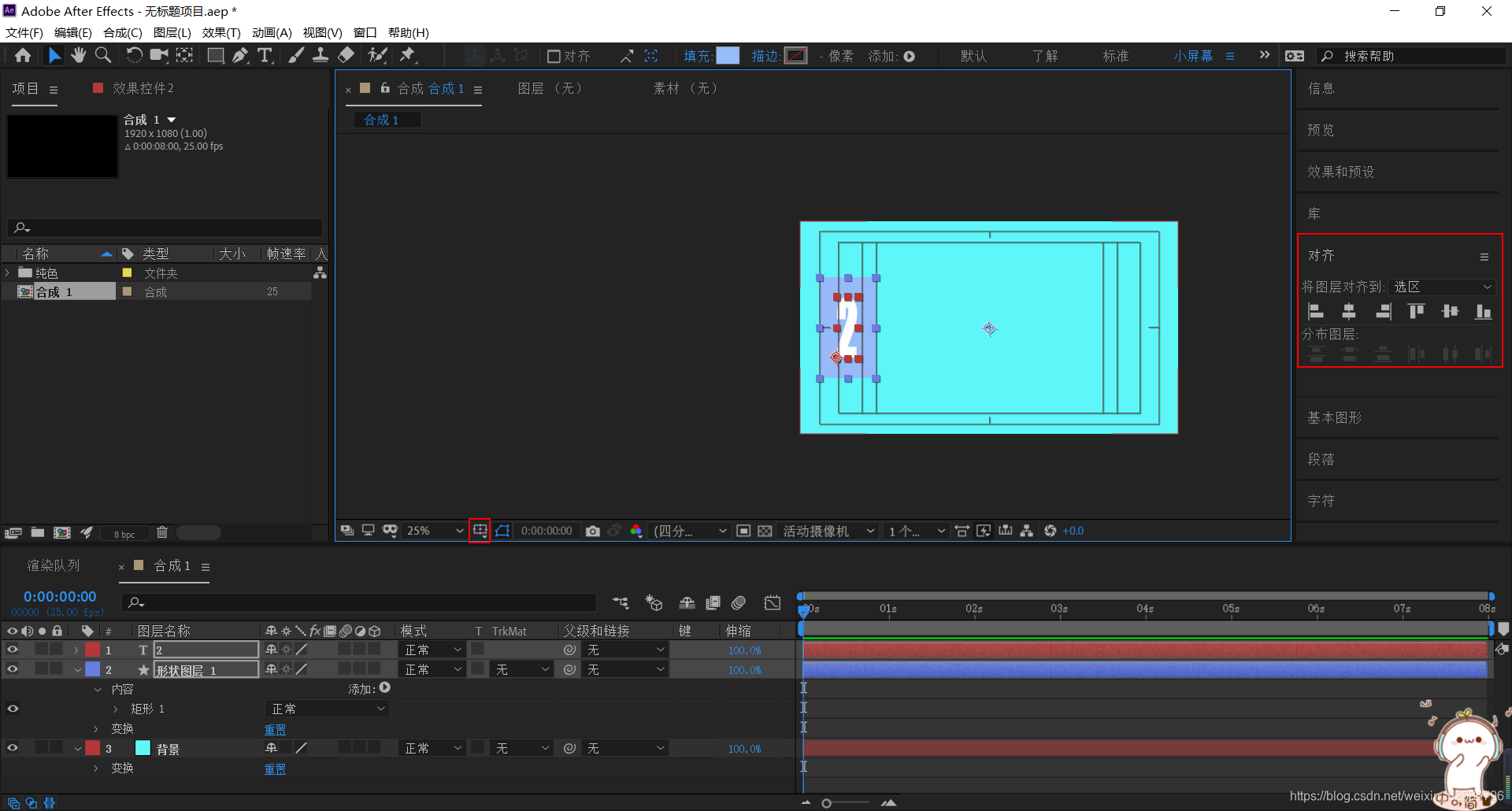Open the 效果和预设 panel
This screenshot has height=811, width=1512.
tap(1341, 172)
